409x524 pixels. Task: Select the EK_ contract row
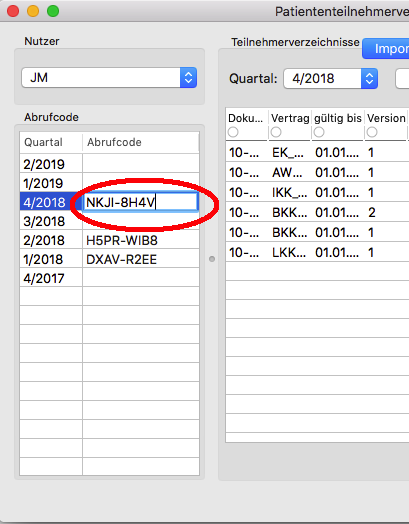click(x=317, y=152)
